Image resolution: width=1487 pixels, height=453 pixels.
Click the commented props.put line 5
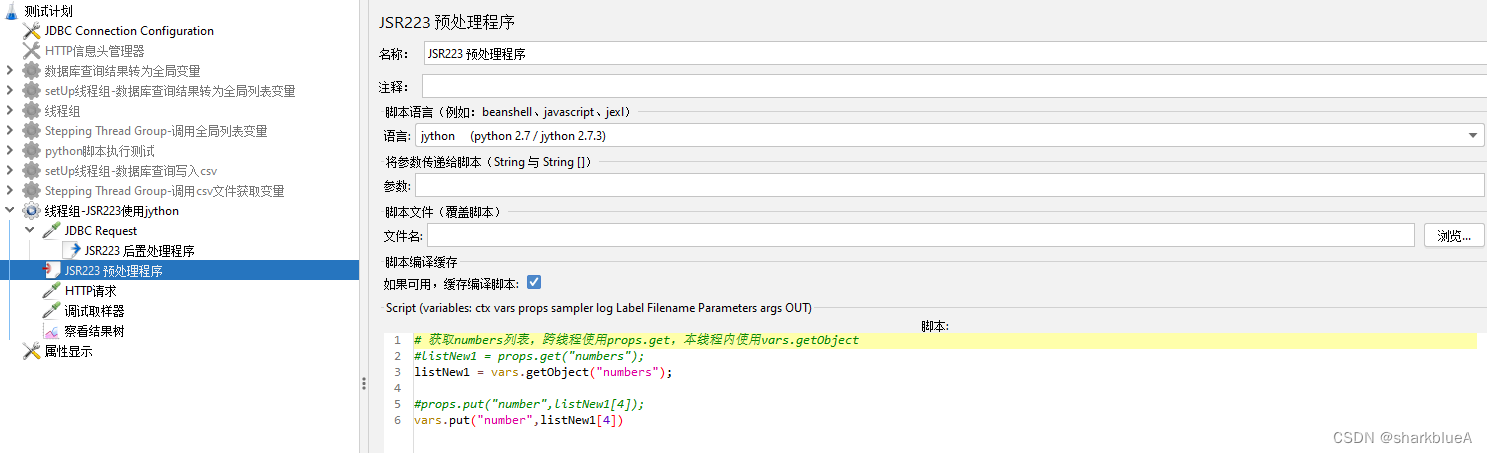click(x=529, y=404)
